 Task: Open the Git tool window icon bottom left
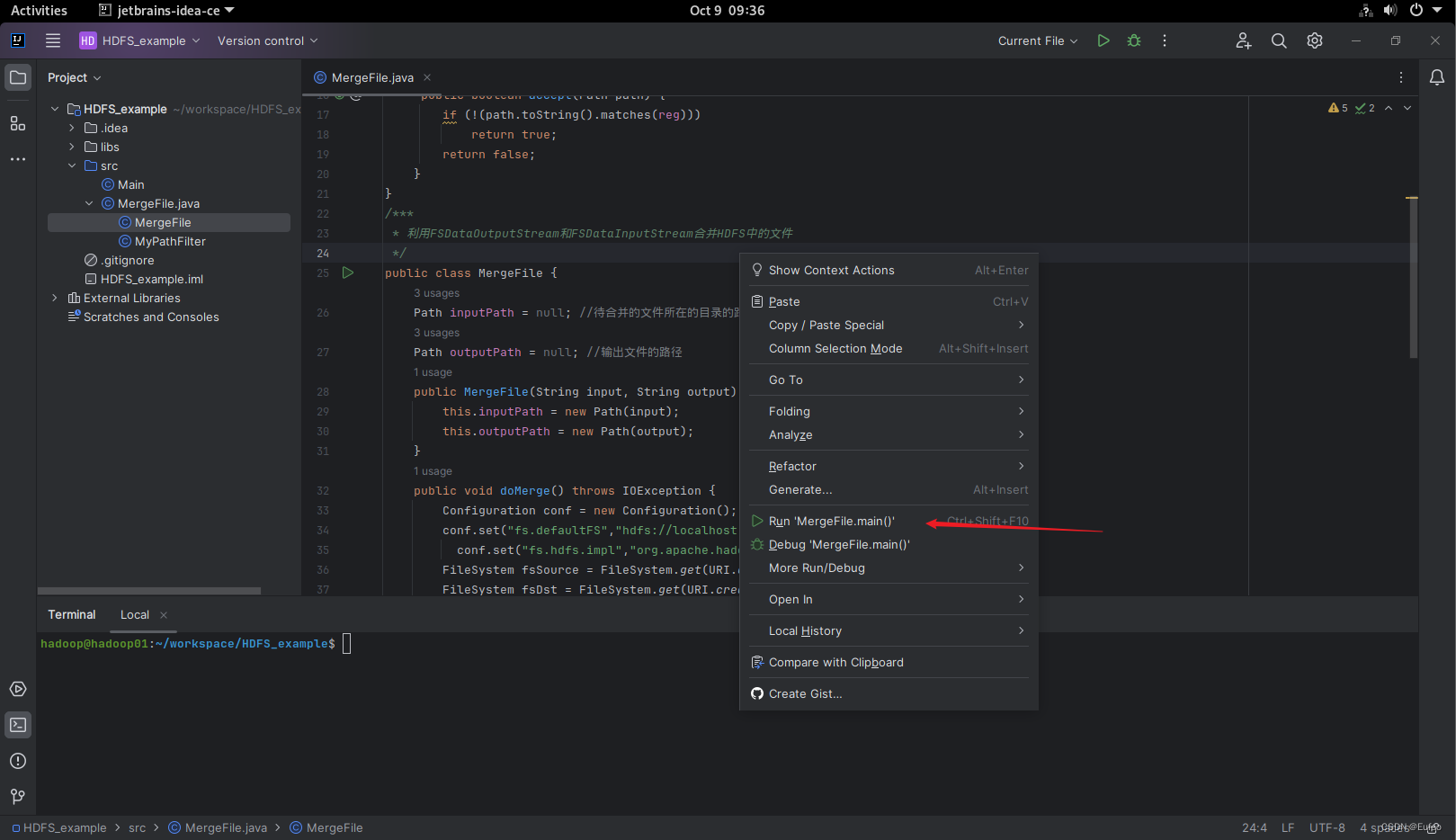click(x=18, y=797)
